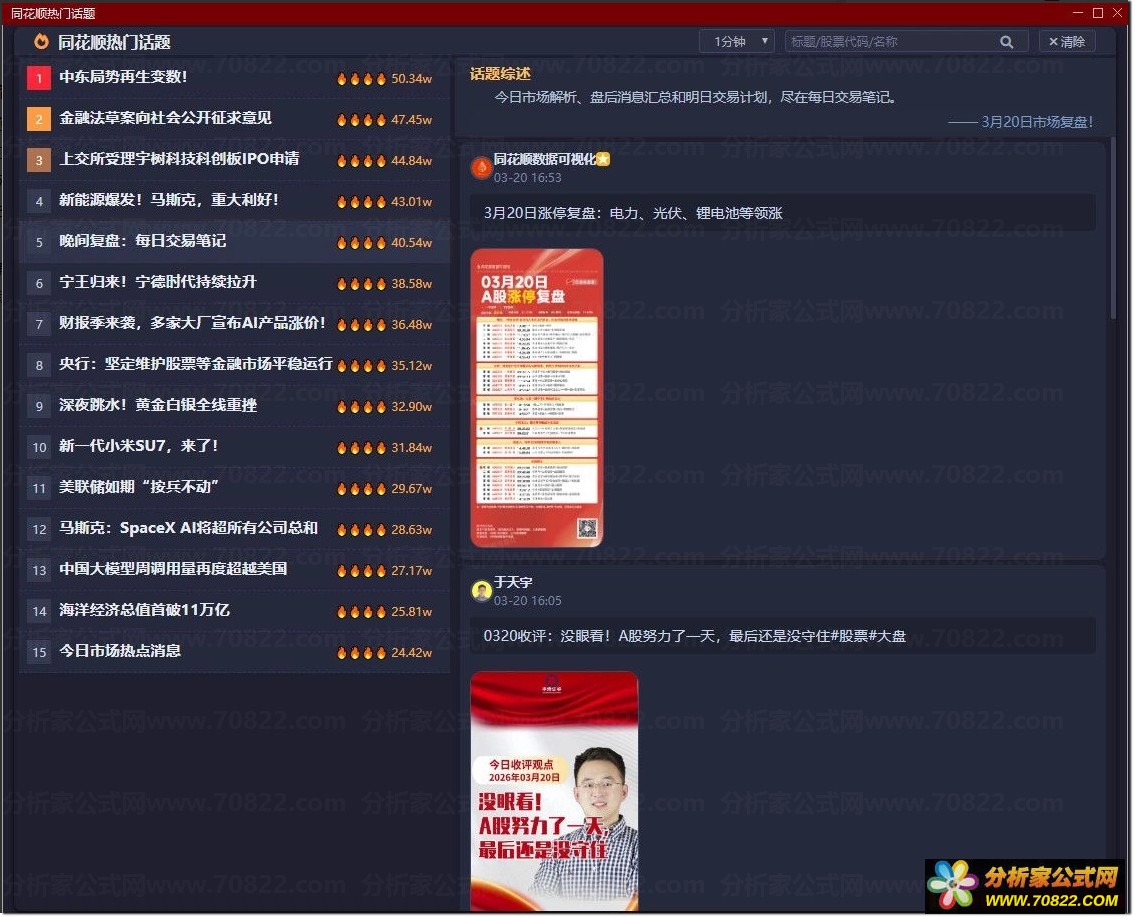Open topic 新能源爆发!马斯克,重大利好!

[169, 200]
